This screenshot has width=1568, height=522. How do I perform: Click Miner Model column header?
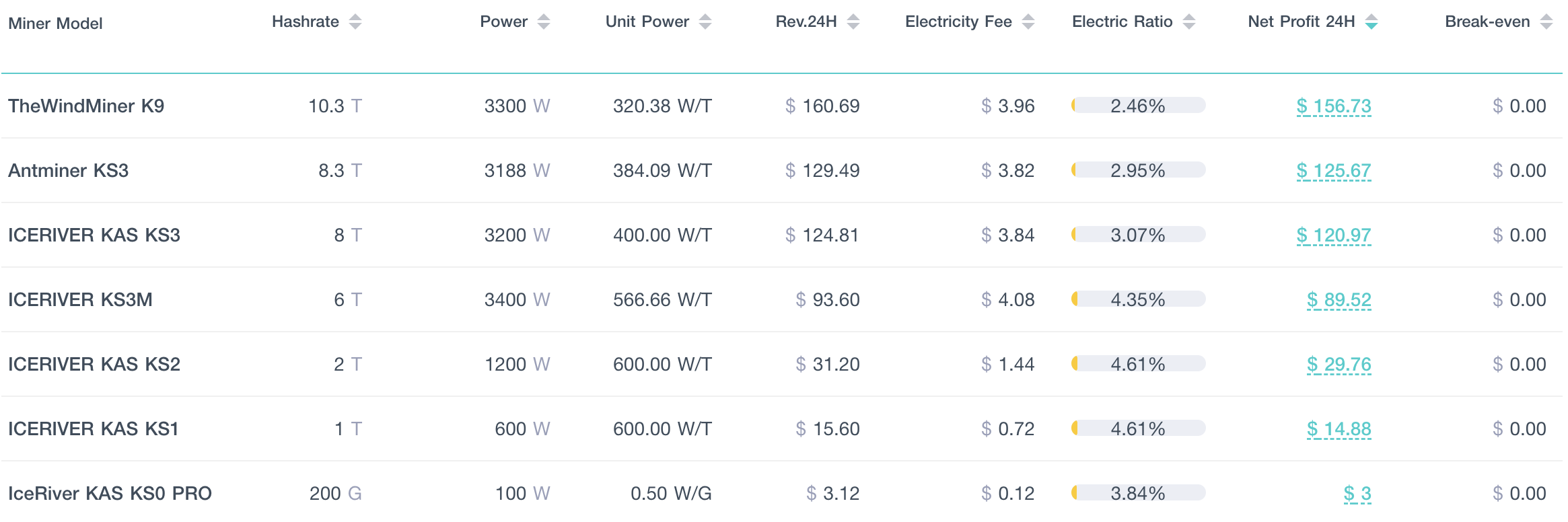point(55,24)
